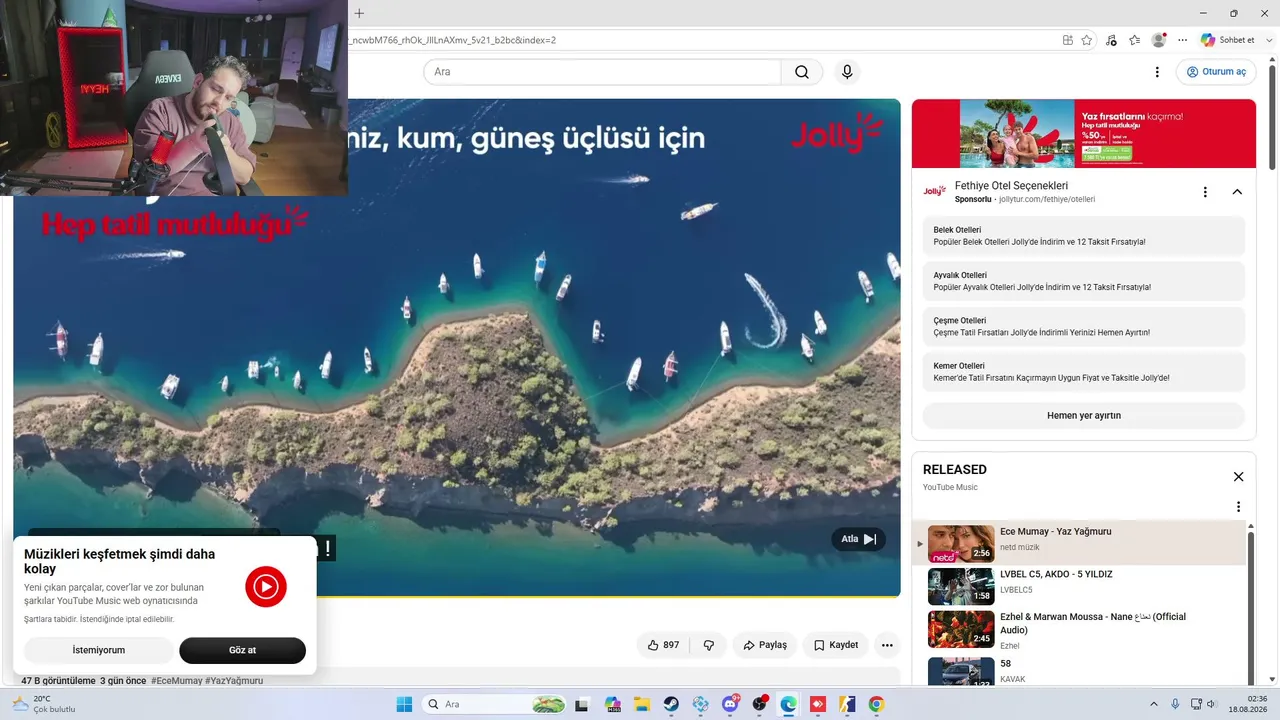
Task: Dismiss promo with İstemiyorum button
Action: [98, 650]
